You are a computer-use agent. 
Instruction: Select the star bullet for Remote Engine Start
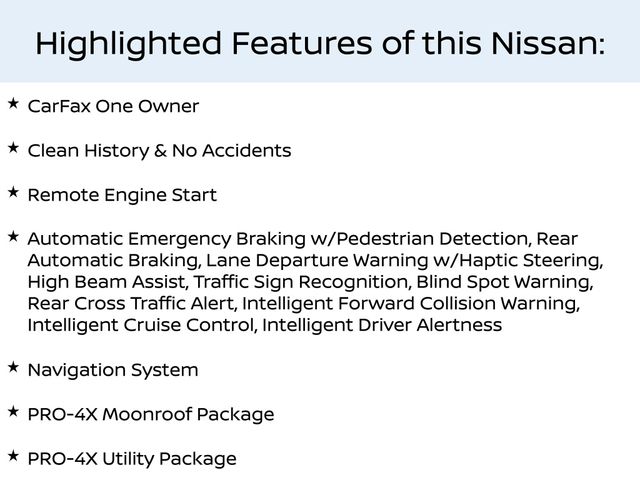(x=12, y=192)
